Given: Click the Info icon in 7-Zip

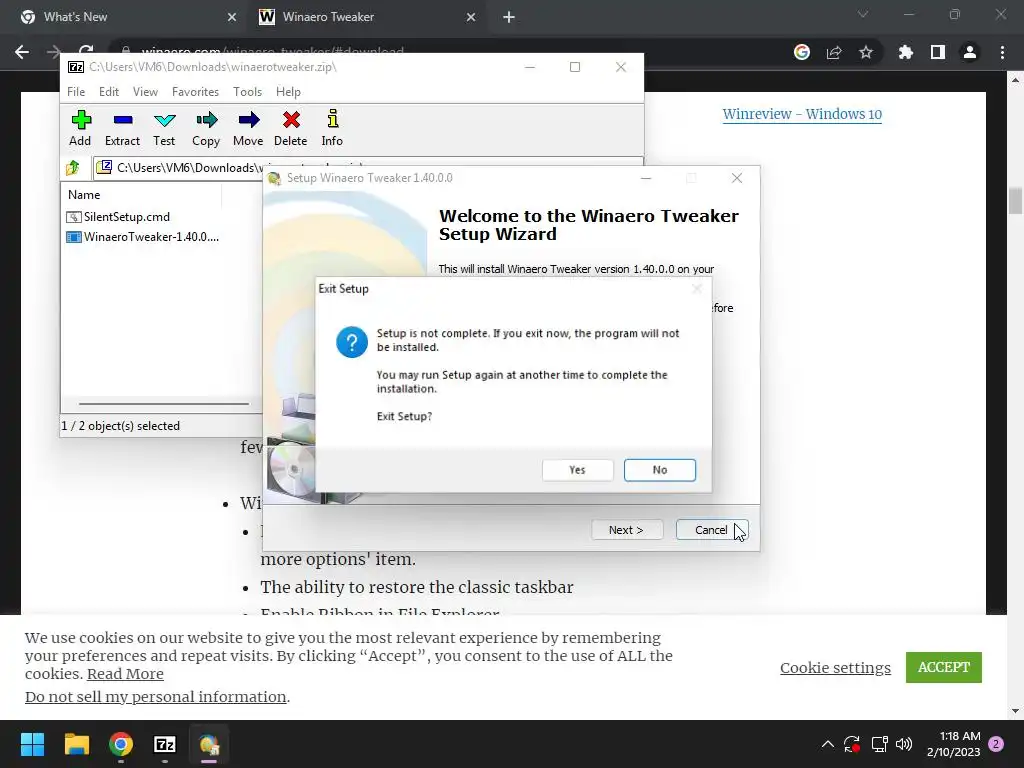Looking at the screenshot, I should 332,128.
